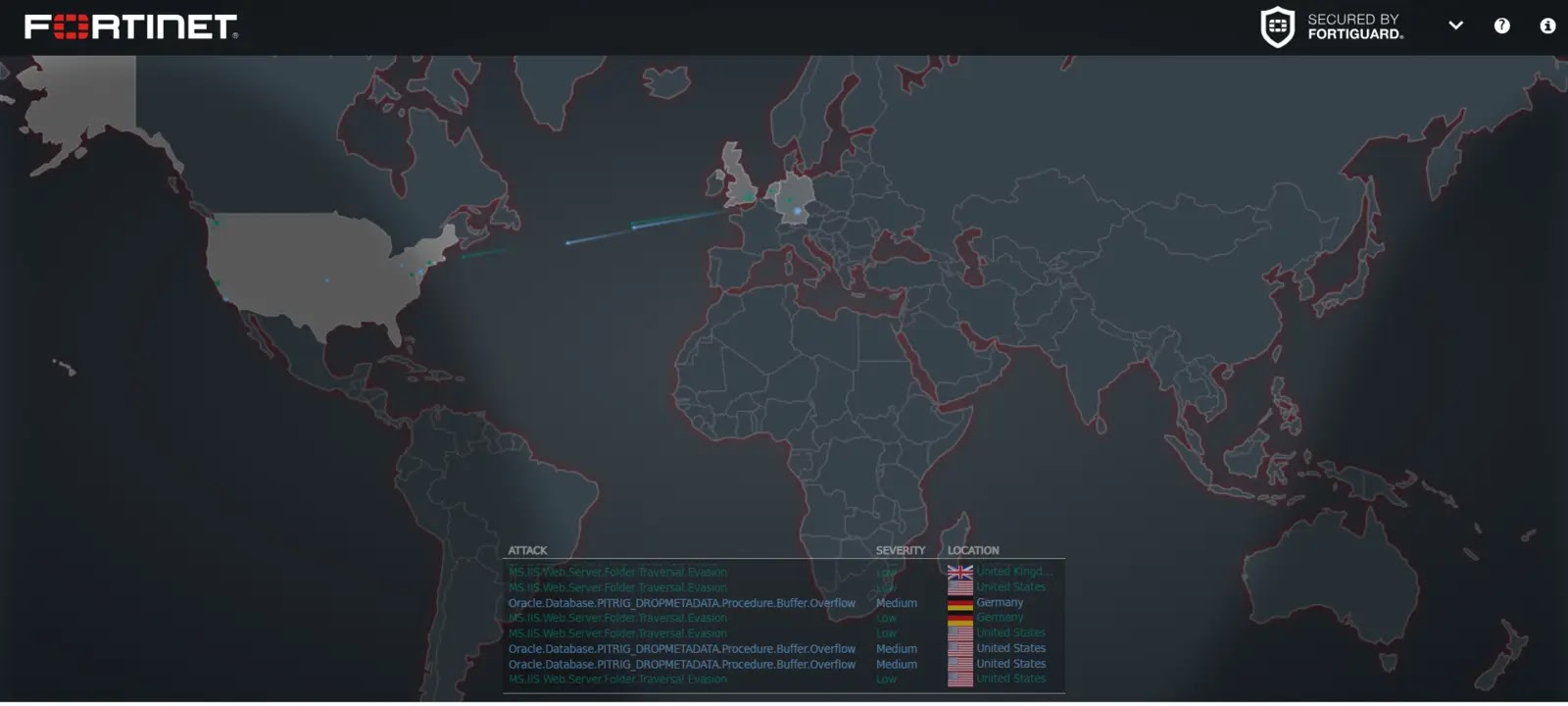Click the Germany flag beside Medium severity
The height and width of the screenshot is (706, 1568).
pyautogui.click(x=959, y=603)
